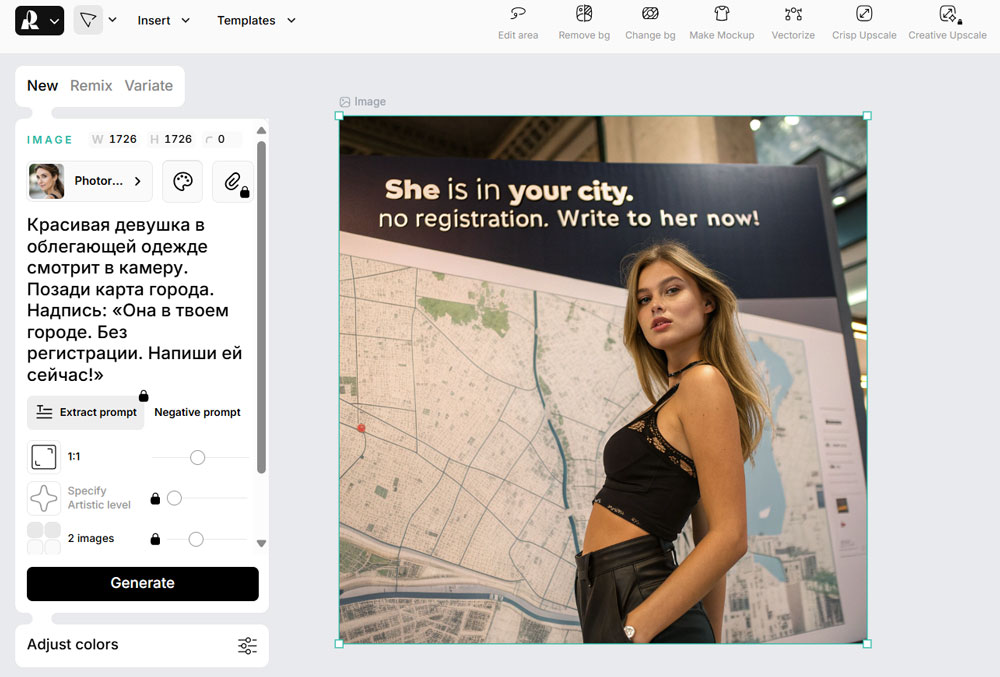The image size is (1000, 677).
Task: Expand the Templates dropdown
Action: (257, 20)
